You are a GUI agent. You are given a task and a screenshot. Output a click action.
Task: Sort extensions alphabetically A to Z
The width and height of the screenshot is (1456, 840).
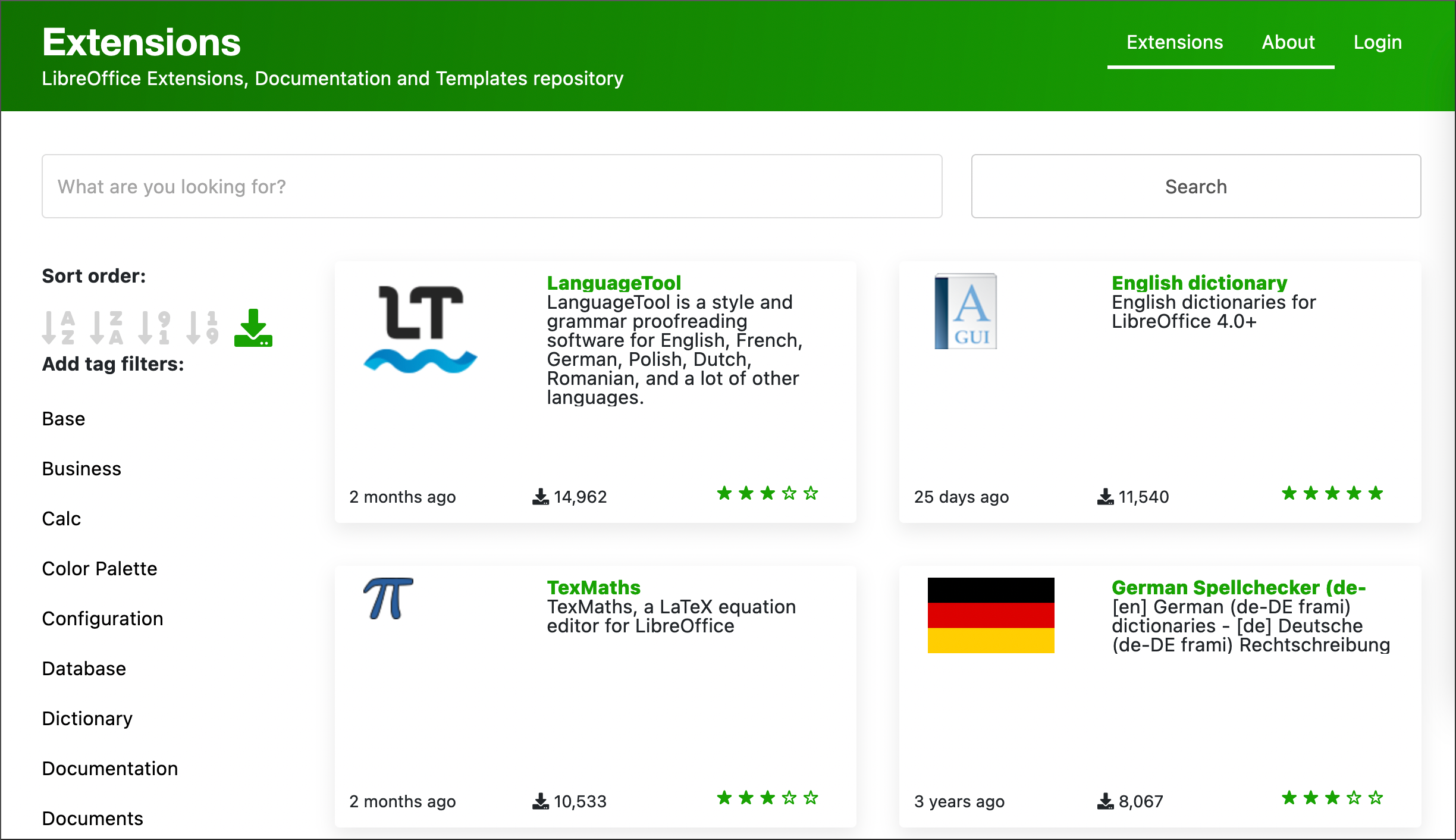point(58,327)
